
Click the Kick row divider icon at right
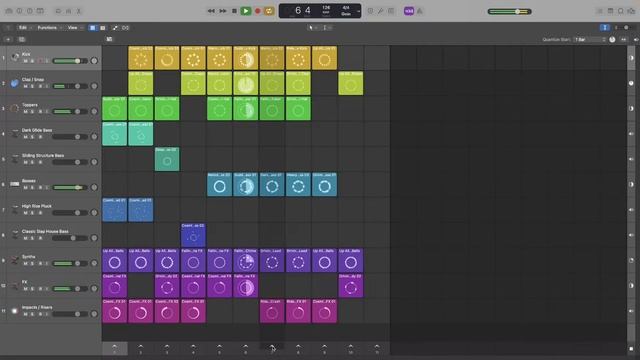click(x=631, y=58)
